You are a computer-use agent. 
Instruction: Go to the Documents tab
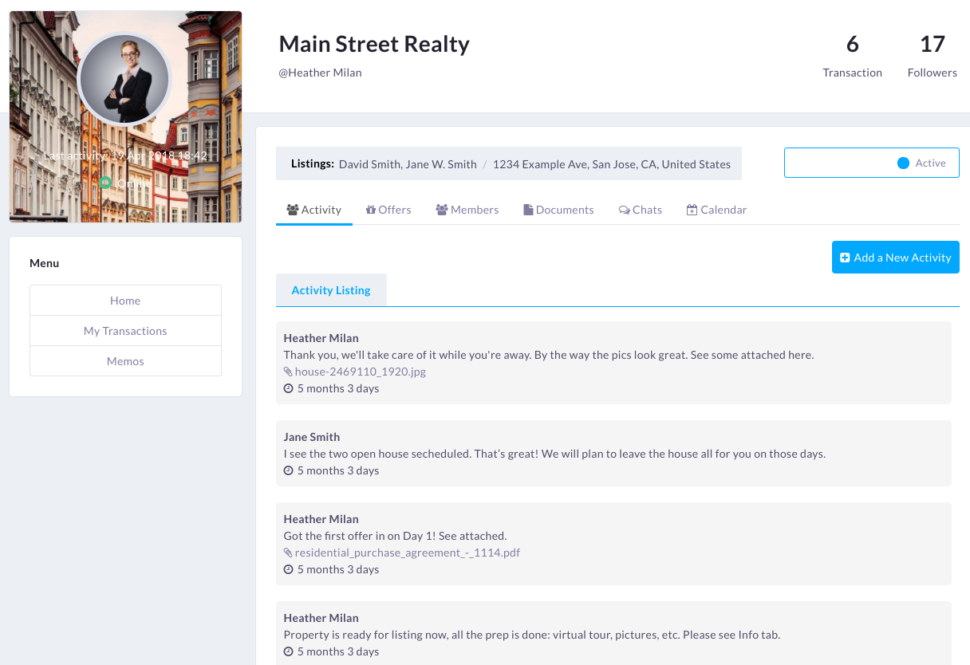coord(559,210)
